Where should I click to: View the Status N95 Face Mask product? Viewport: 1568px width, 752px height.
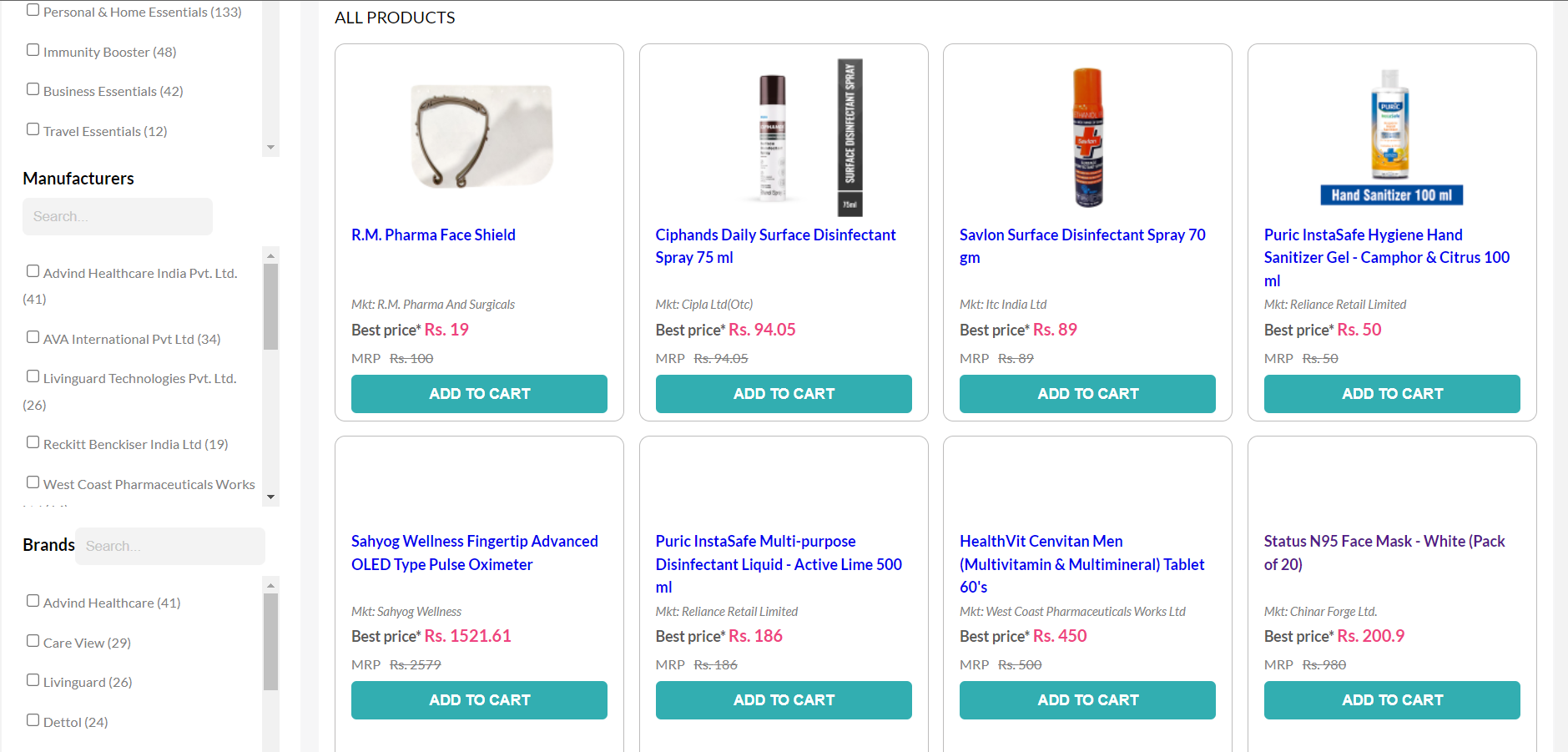click(x=1383, y=553)
